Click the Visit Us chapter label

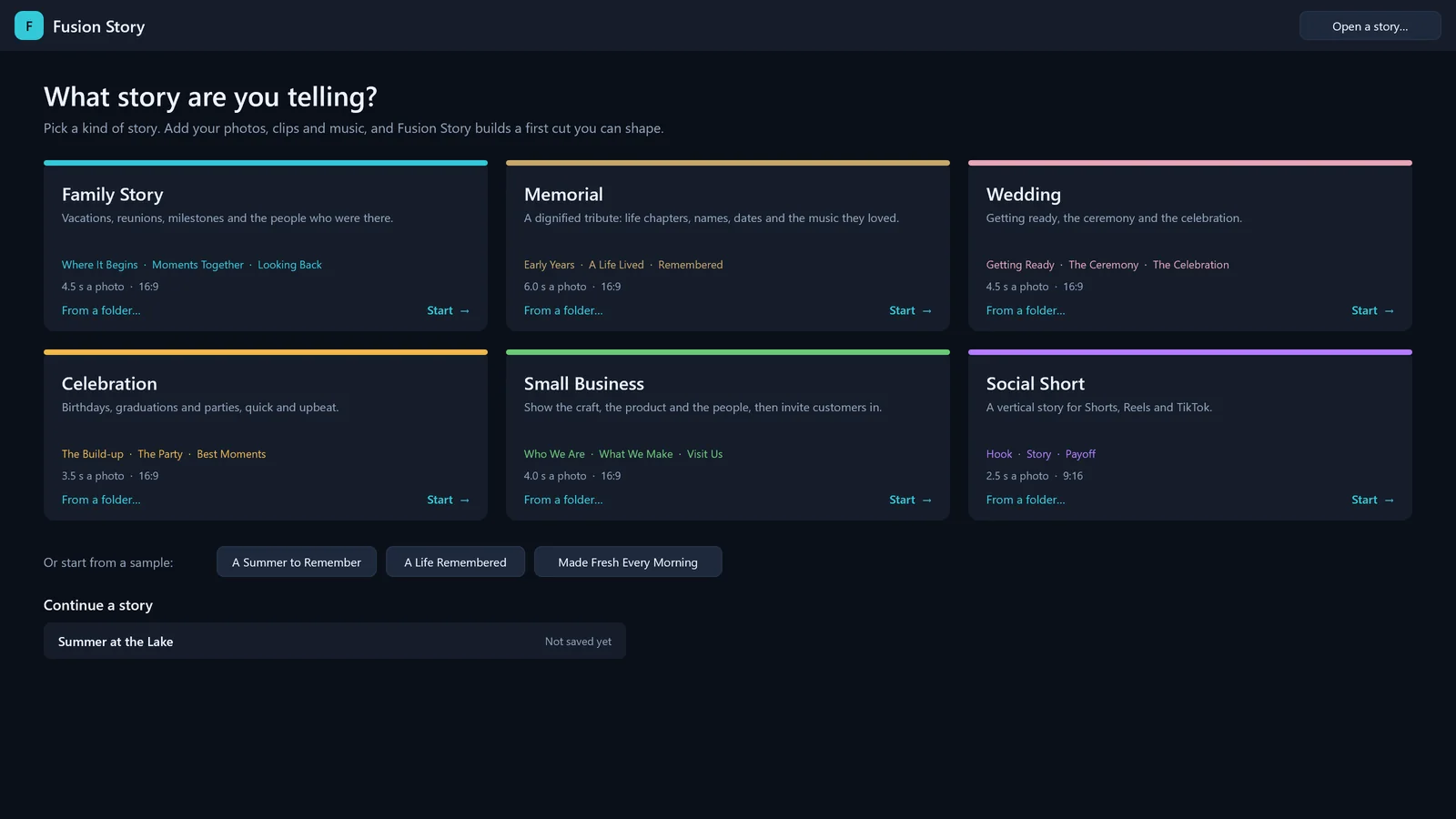coord(704,454)
